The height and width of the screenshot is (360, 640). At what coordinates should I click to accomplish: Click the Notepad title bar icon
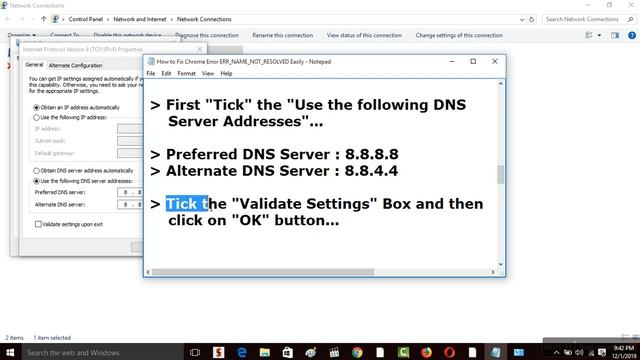point(151,62)
